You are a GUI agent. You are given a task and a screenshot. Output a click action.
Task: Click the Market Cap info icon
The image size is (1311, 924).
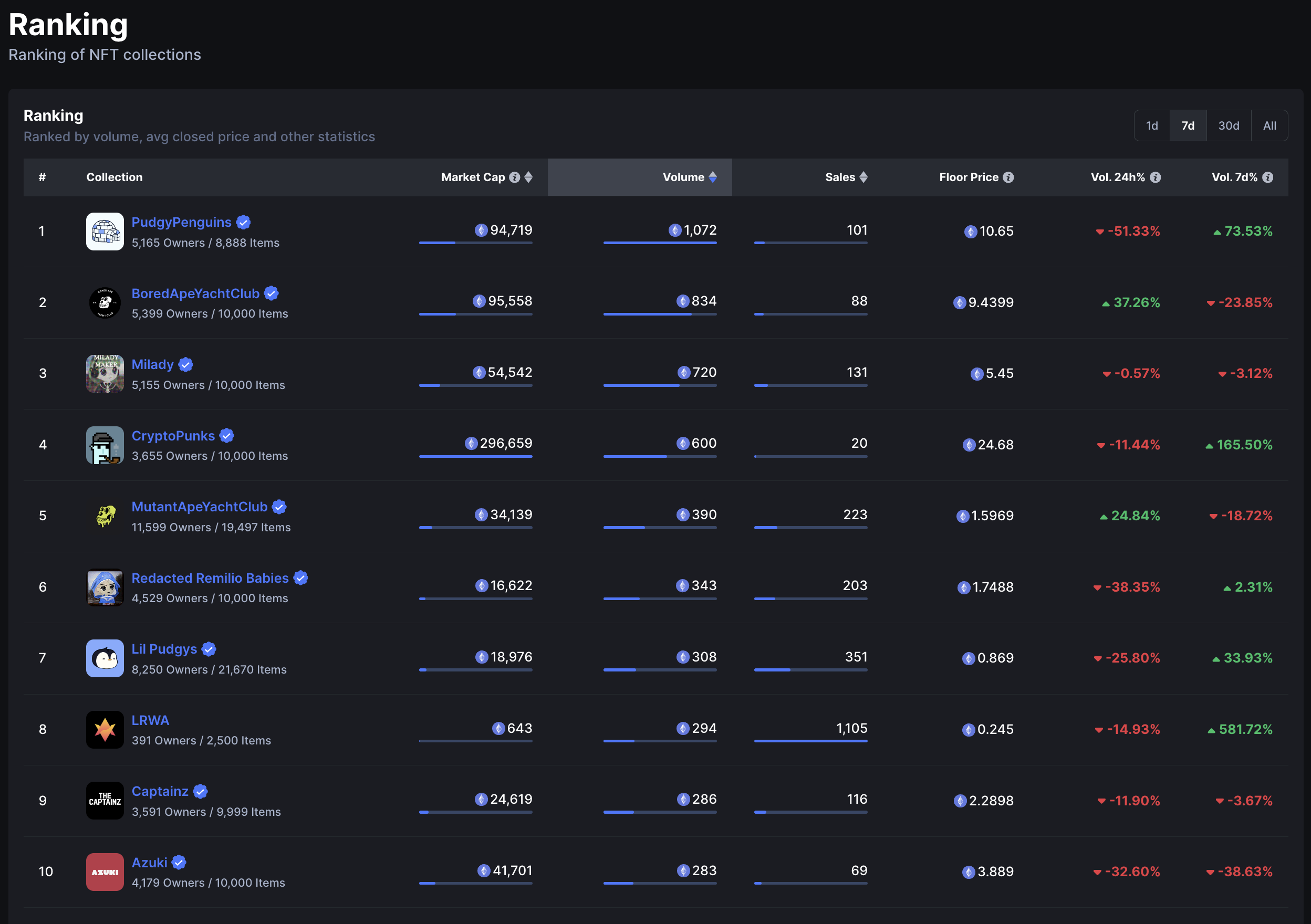pos(514,177)
